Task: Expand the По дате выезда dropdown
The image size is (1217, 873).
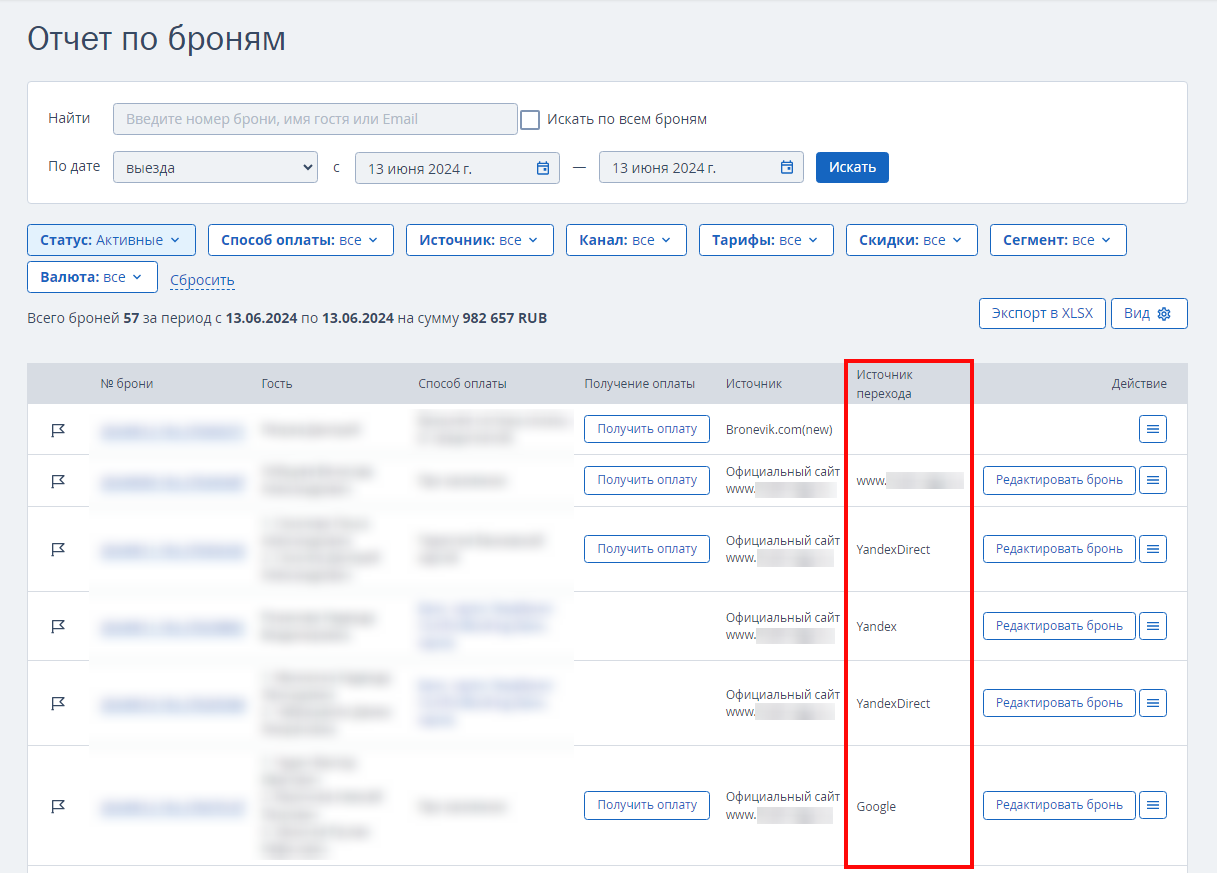Action: 215,168
